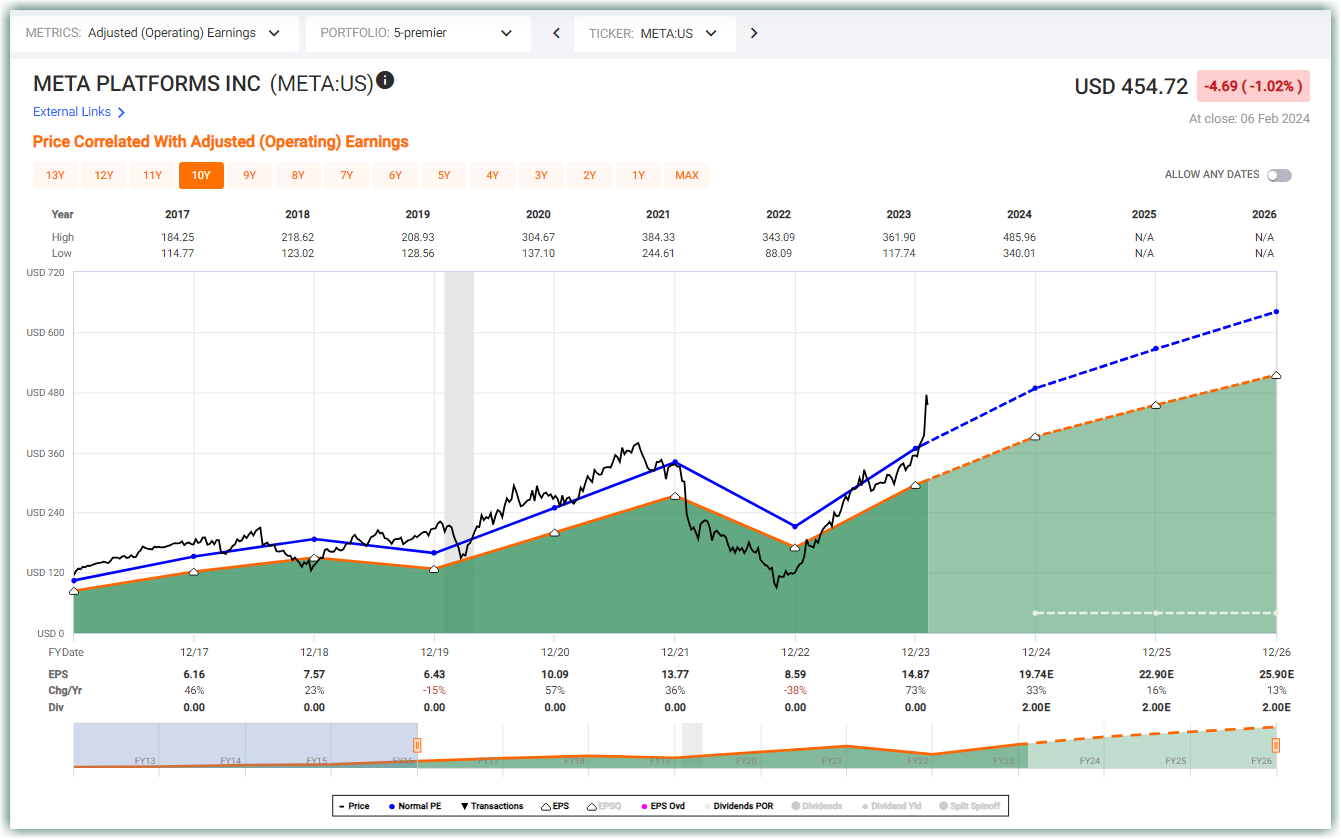Click the EPS estimate 25.90E
The image size is (1341, 839).
(1275, 674)
